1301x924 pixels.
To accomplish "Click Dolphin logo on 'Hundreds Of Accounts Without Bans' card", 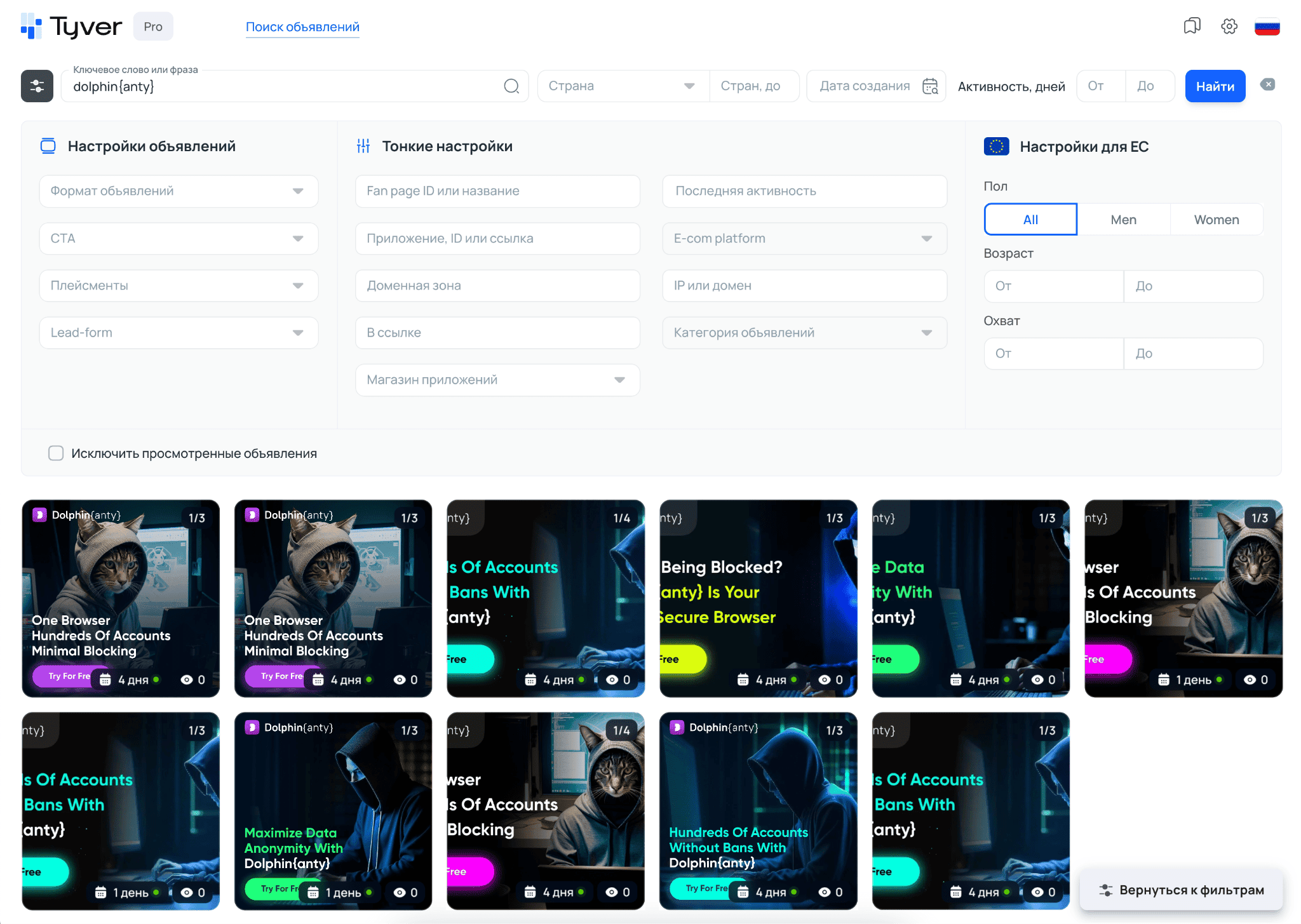I will pos(677,727).
